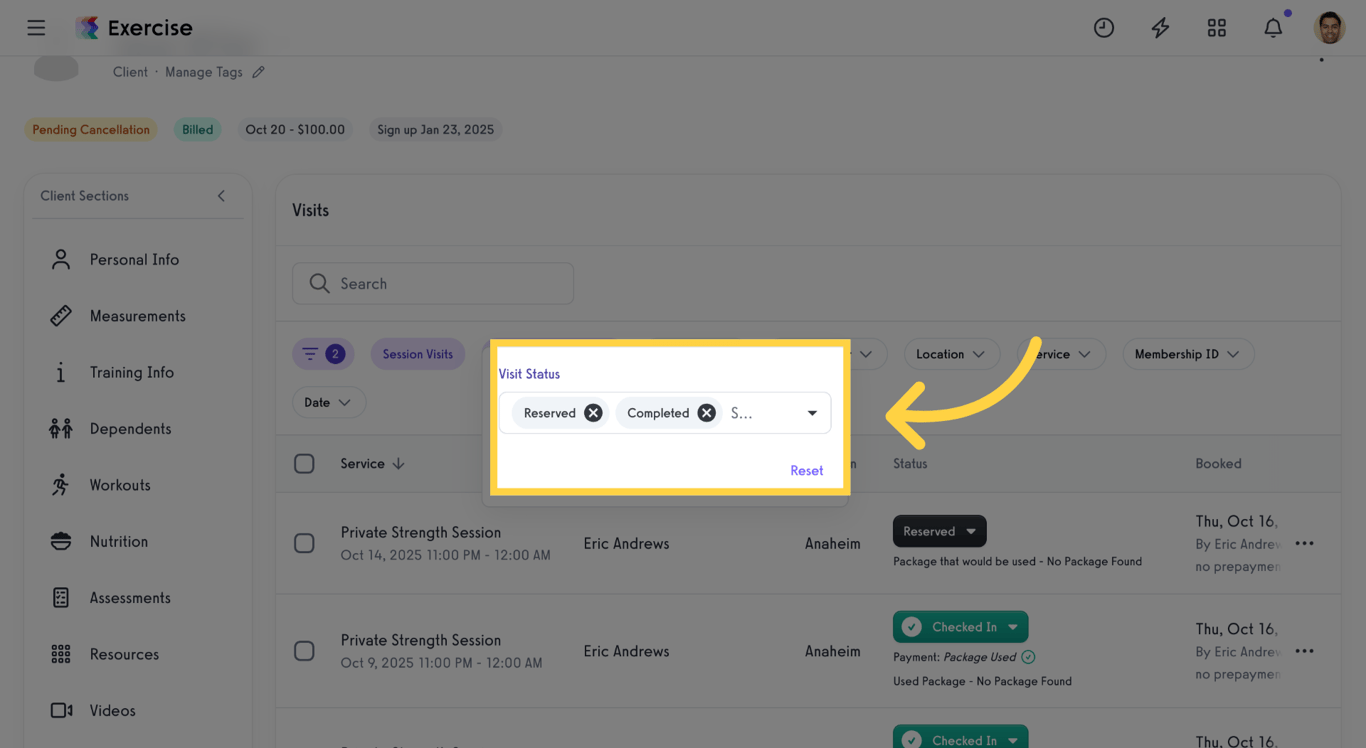Select all visits checkbox in header
Viewport: 1366px width, 748px height.
304,464
